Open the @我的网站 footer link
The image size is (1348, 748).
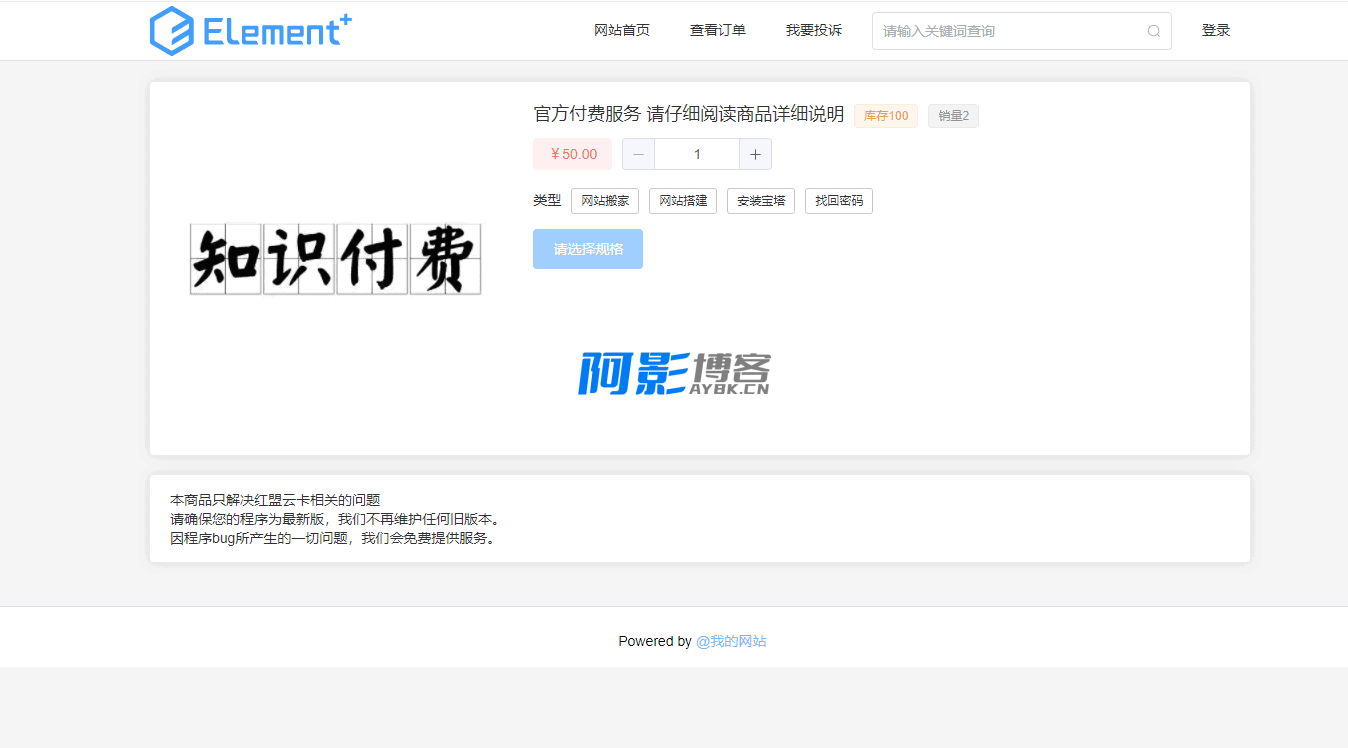[x=731, y=641]
